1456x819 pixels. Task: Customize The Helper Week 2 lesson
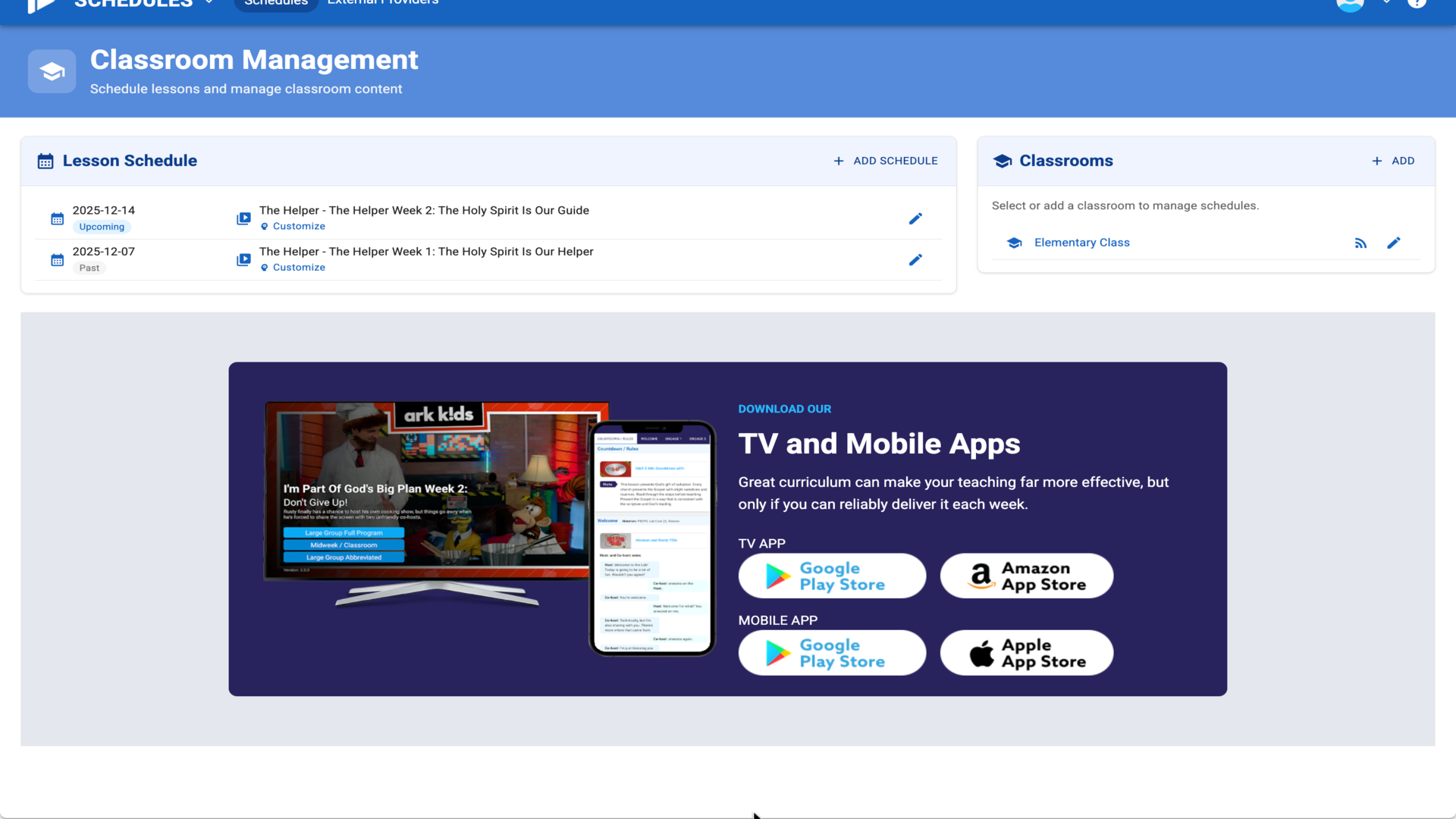click(298, 226)
